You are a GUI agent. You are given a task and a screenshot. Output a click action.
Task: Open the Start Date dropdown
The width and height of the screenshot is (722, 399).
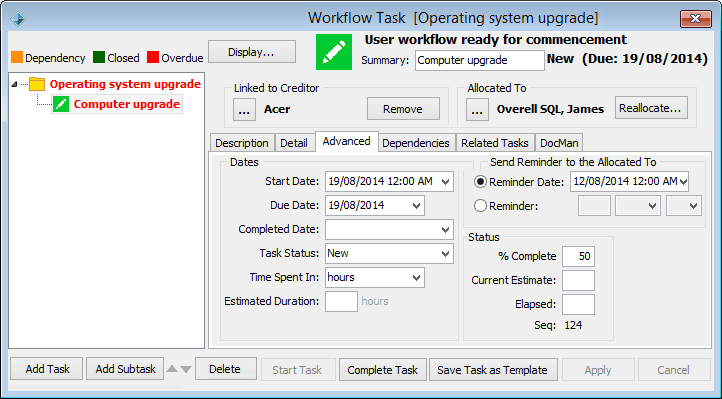pos(445,182)
